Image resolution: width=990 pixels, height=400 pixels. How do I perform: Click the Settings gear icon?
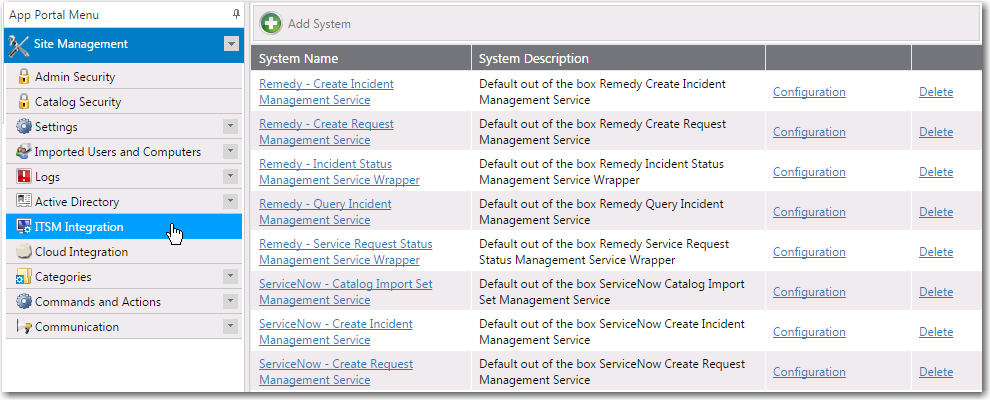24,127
